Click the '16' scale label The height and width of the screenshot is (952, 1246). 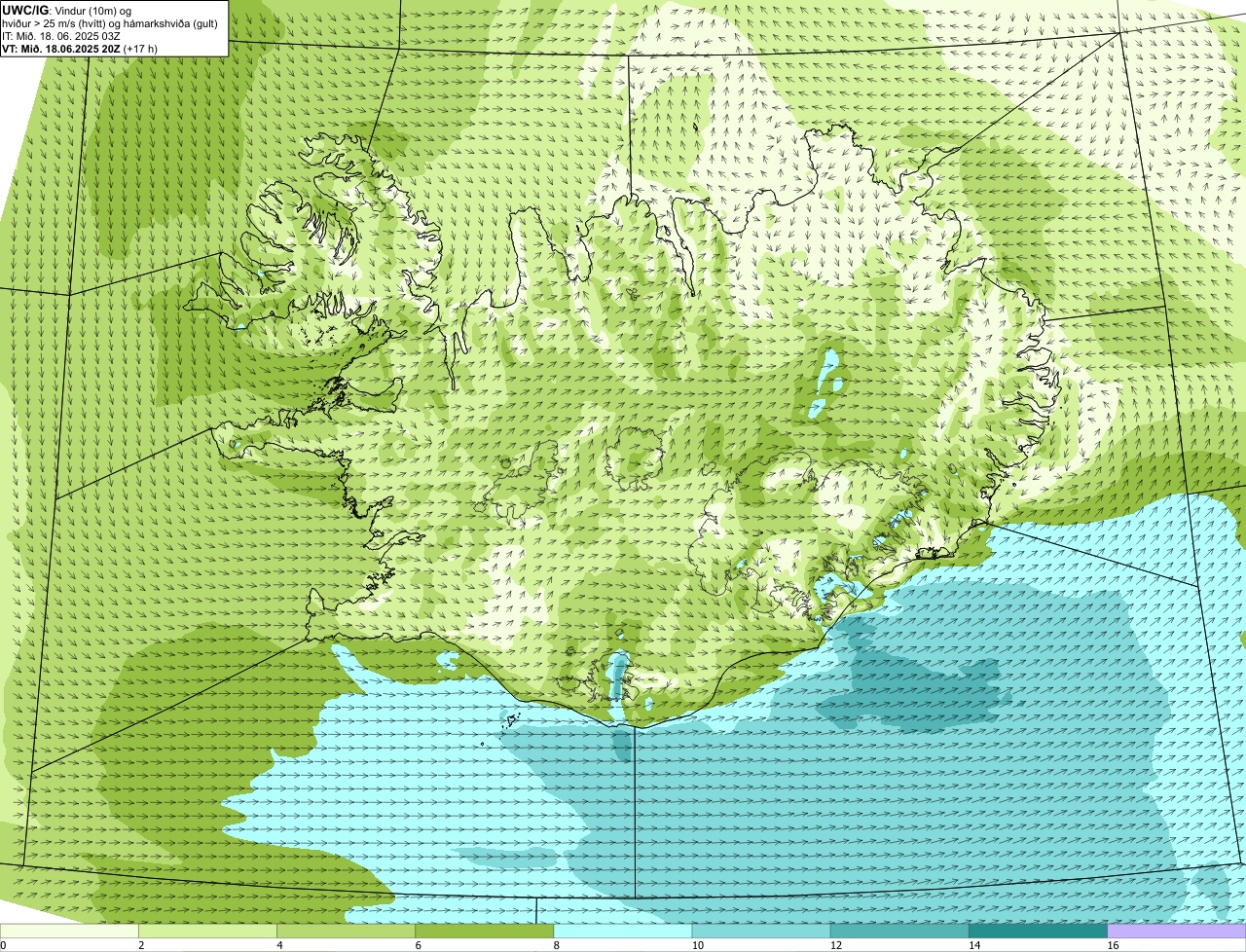coord(1112,945)
